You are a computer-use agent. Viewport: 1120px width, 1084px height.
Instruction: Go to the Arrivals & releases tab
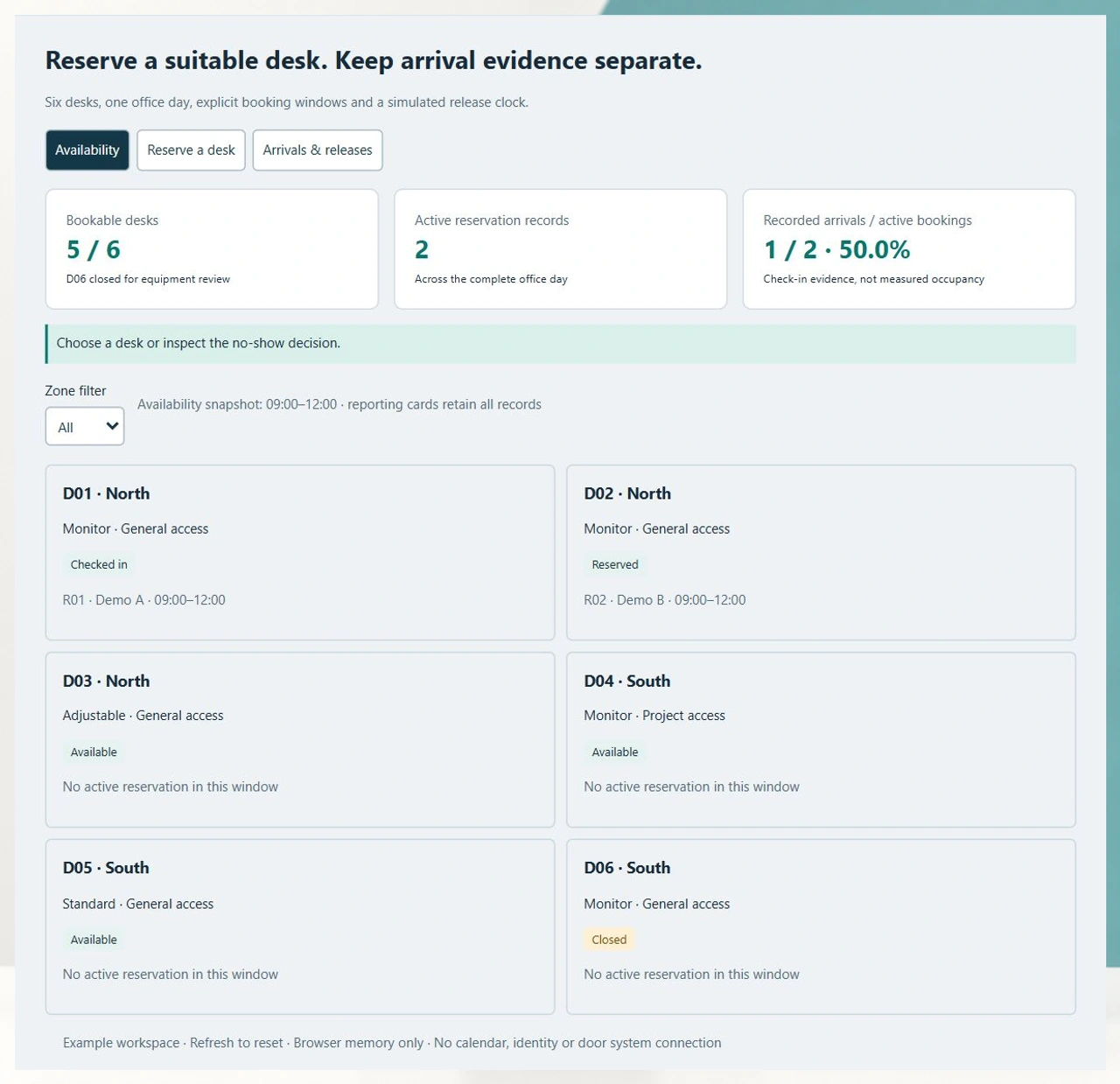[318, 150]
